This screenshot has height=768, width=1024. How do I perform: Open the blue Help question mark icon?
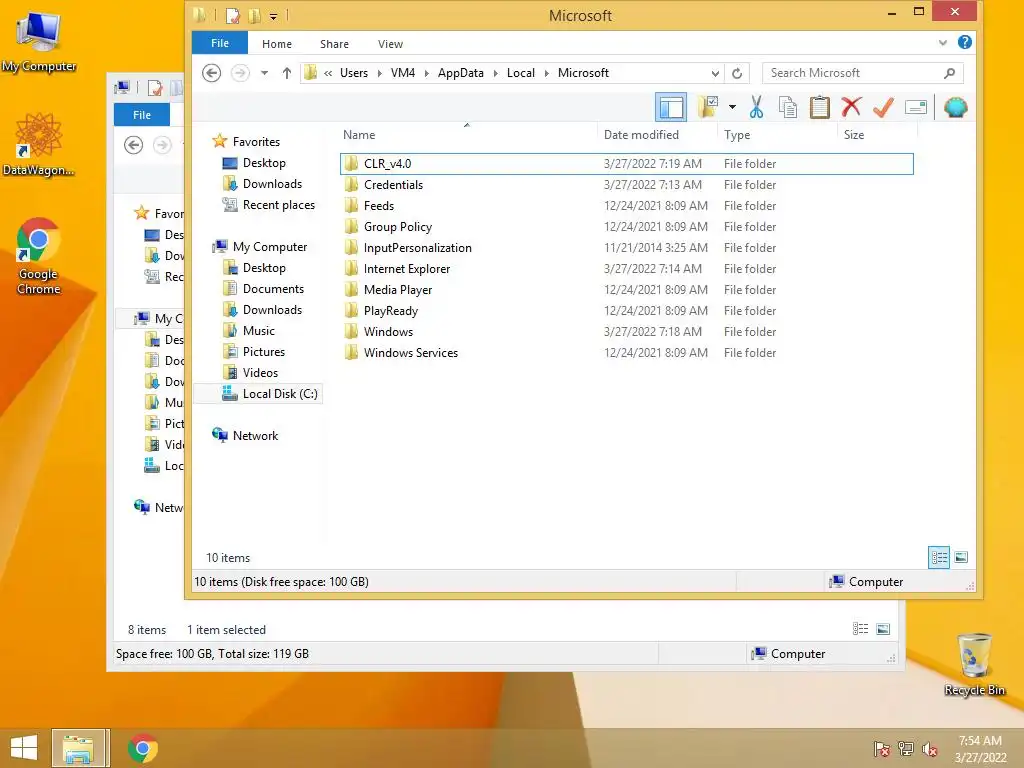point(965,42)
